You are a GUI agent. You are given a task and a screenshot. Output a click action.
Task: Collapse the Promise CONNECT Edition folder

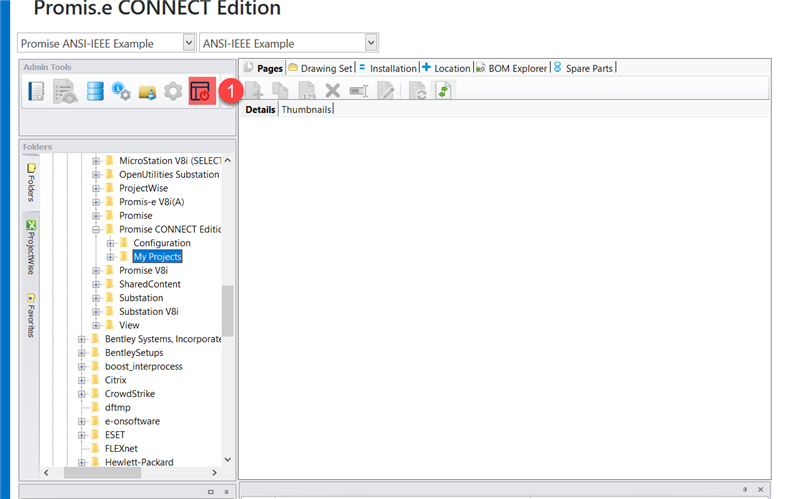point(97,229)
